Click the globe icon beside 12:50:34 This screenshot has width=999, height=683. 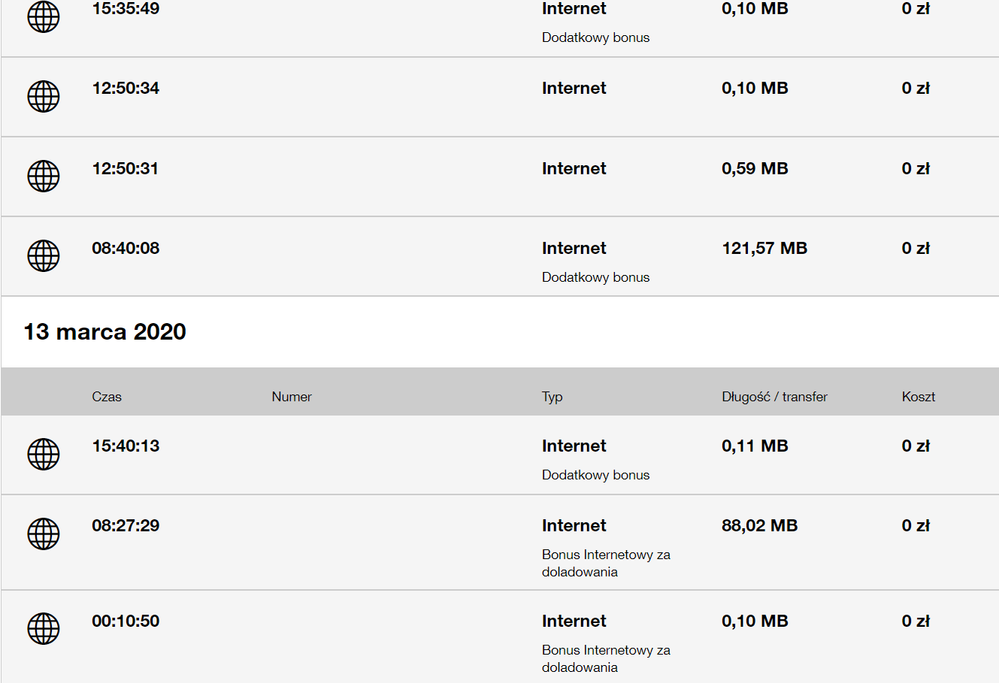tap(43, 96)
